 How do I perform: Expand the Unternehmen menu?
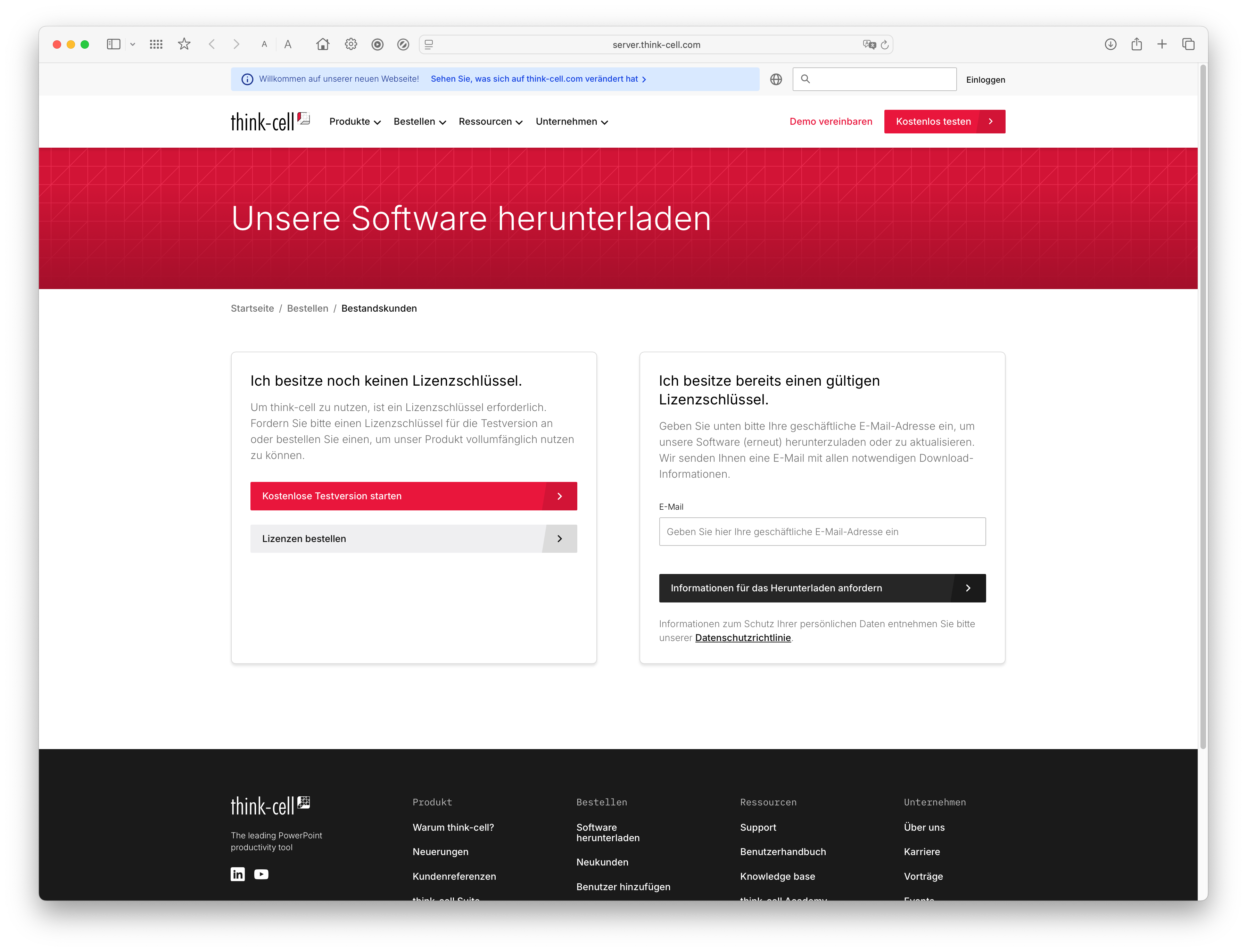tap(572, 121)
